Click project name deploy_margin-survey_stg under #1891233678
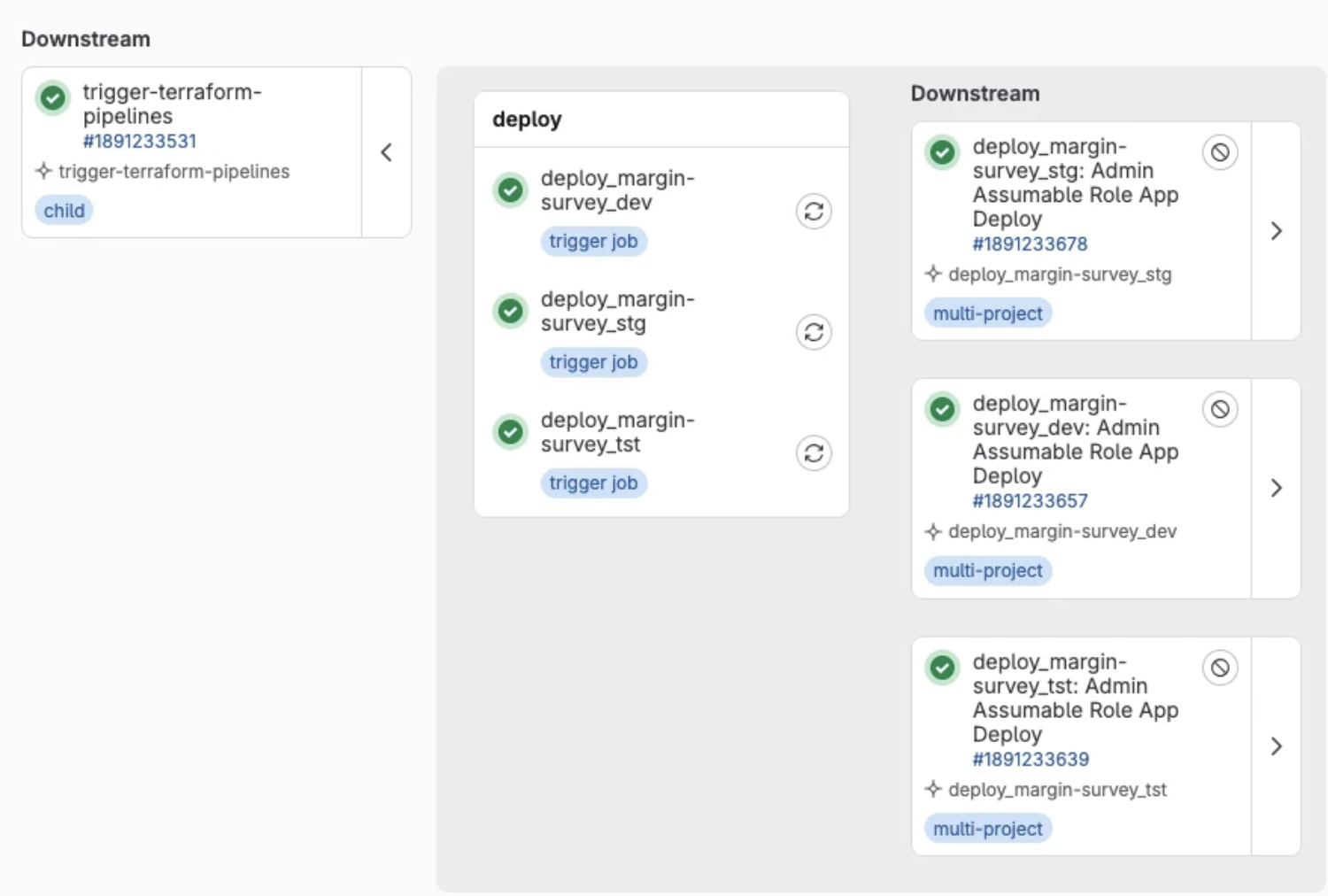The height and width of the screenshot is (896, 1328). (1060, 274)
